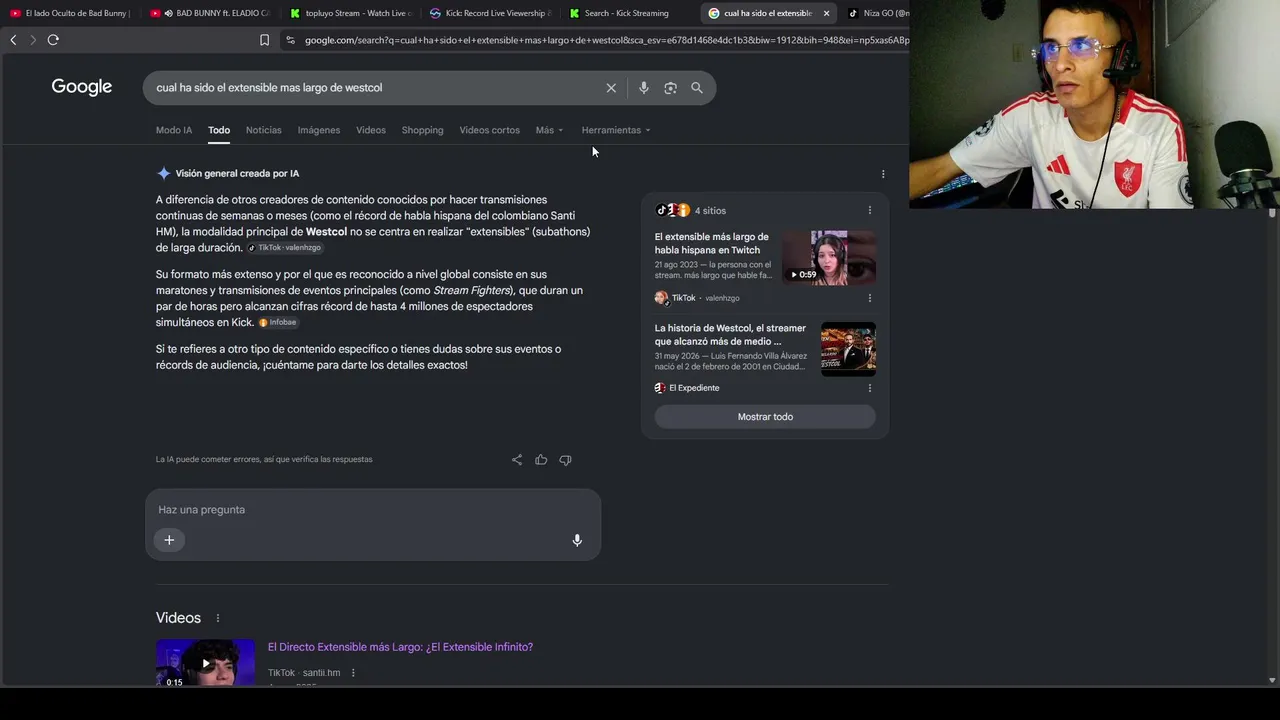Screen dimensions: 1280x720
Task: Open El extensible más largo de habla hispana link
Action: [x=712, y=243]
